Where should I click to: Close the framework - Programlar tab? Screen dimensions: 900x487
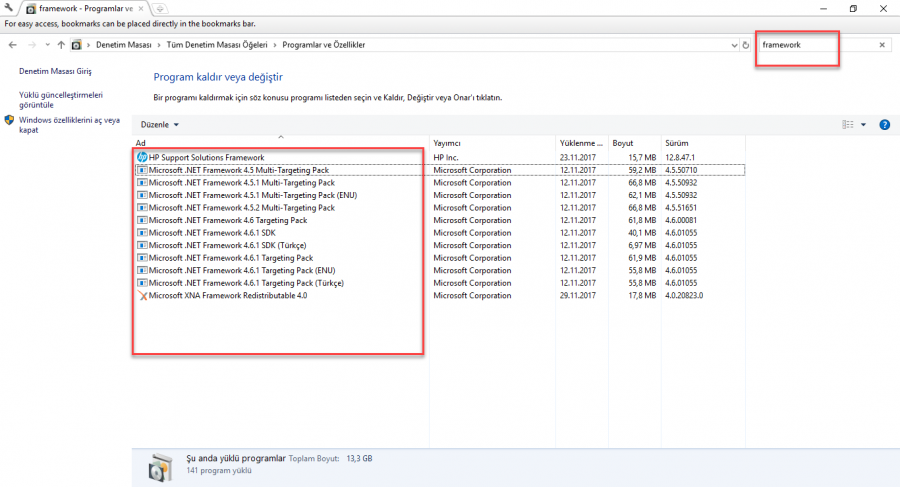click(x=141, y=9)
